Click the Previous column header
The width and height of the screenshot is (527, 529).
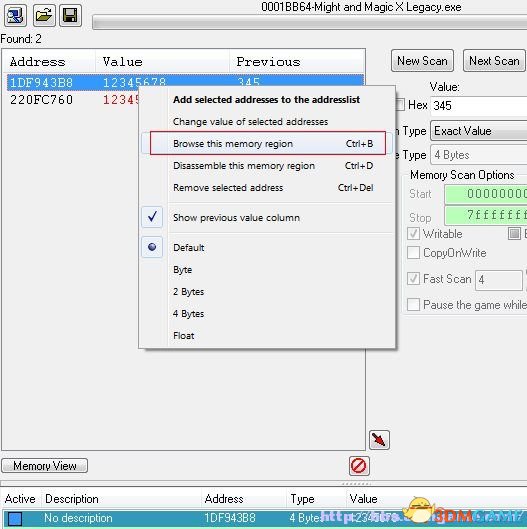[297, 62]
